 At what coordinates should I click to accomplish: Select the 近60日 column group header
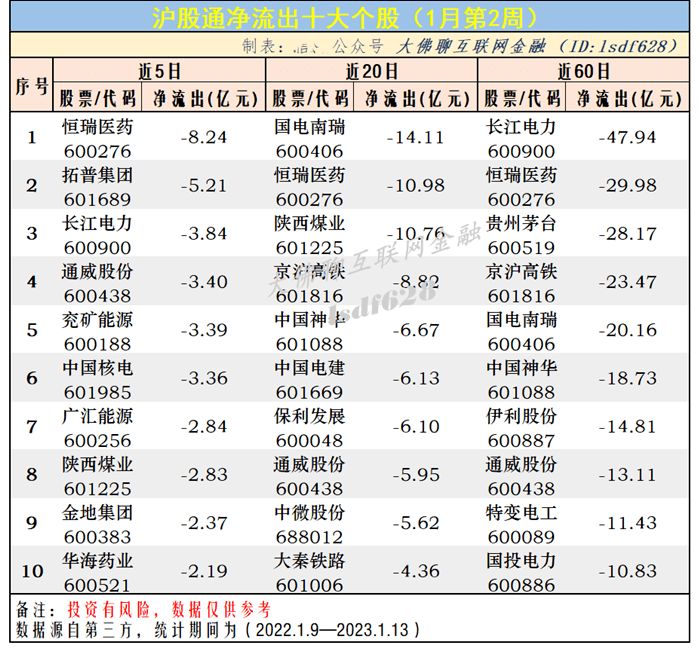pyautogui.click(x=583, y=71)
